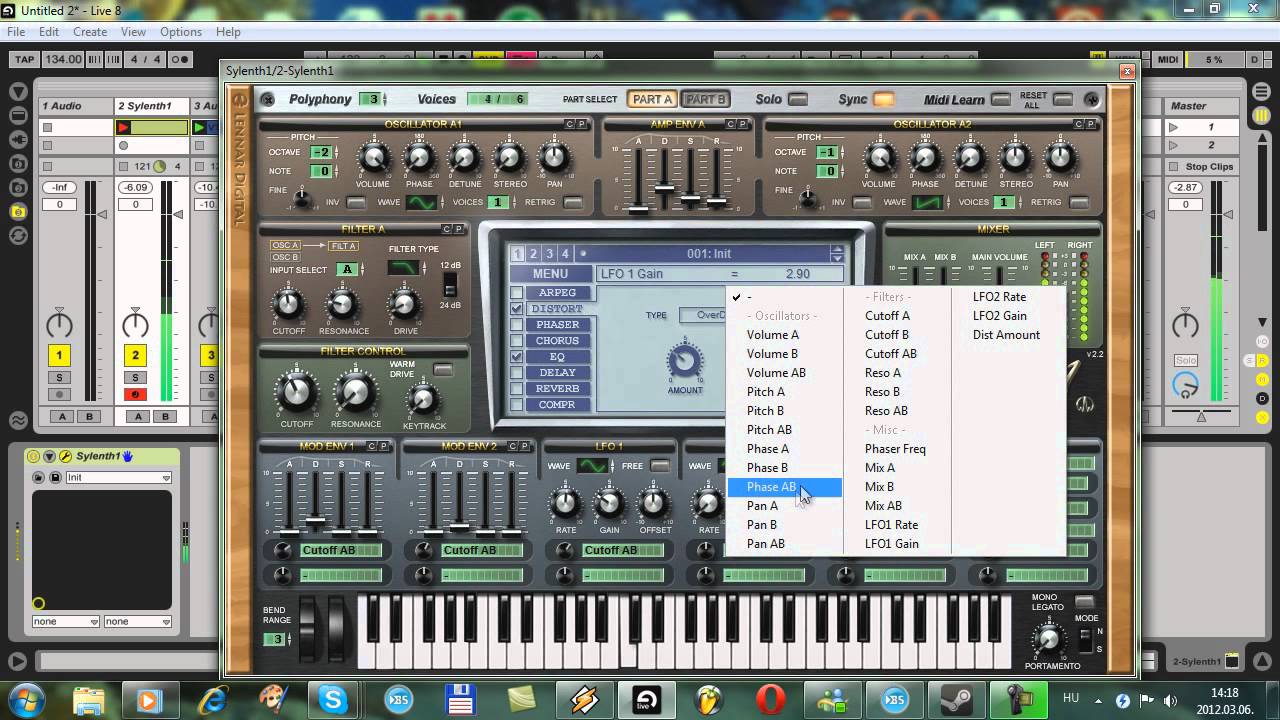
Task: Open the Oscillator A1 wave selector
Action: tap(421, 203)
